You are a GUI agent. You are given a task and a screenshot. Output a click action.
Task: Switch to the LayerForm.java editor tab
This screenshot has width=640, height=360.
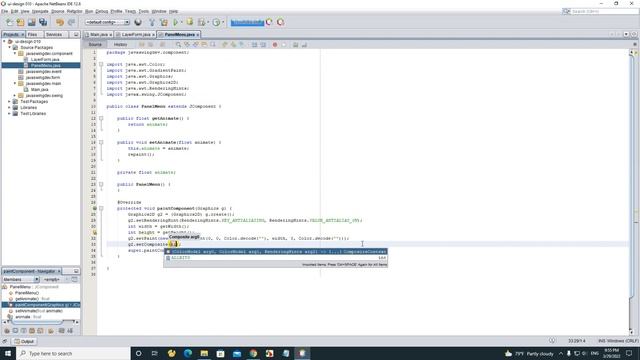tap(136, 35)
